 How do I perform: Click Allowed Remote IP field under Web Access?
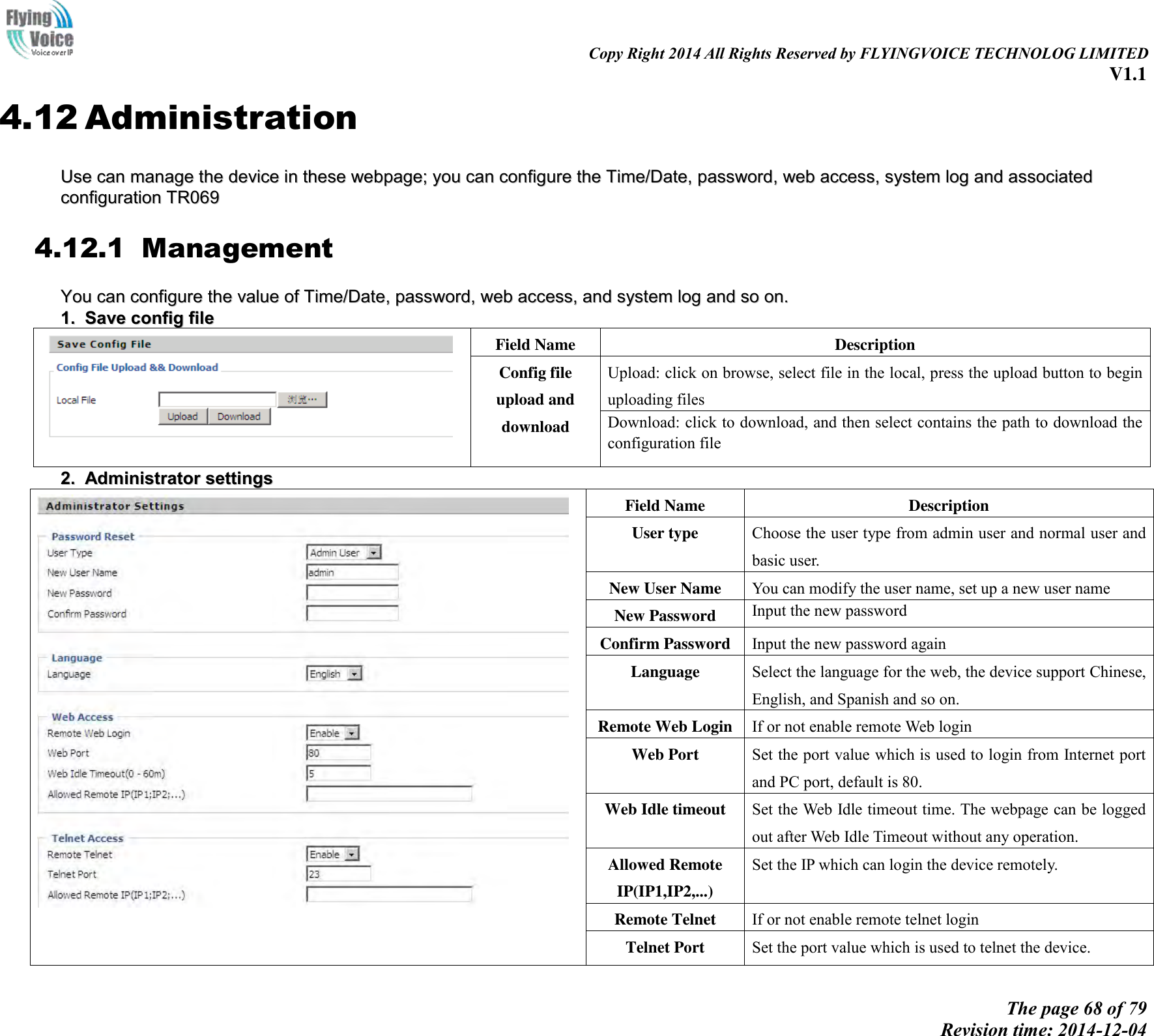[390, 794]
